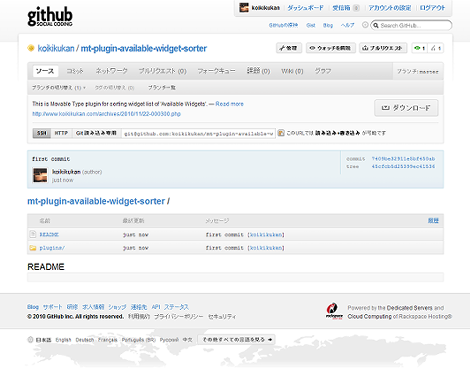
Task: Switch language to Français
Action: click(108, 340)
